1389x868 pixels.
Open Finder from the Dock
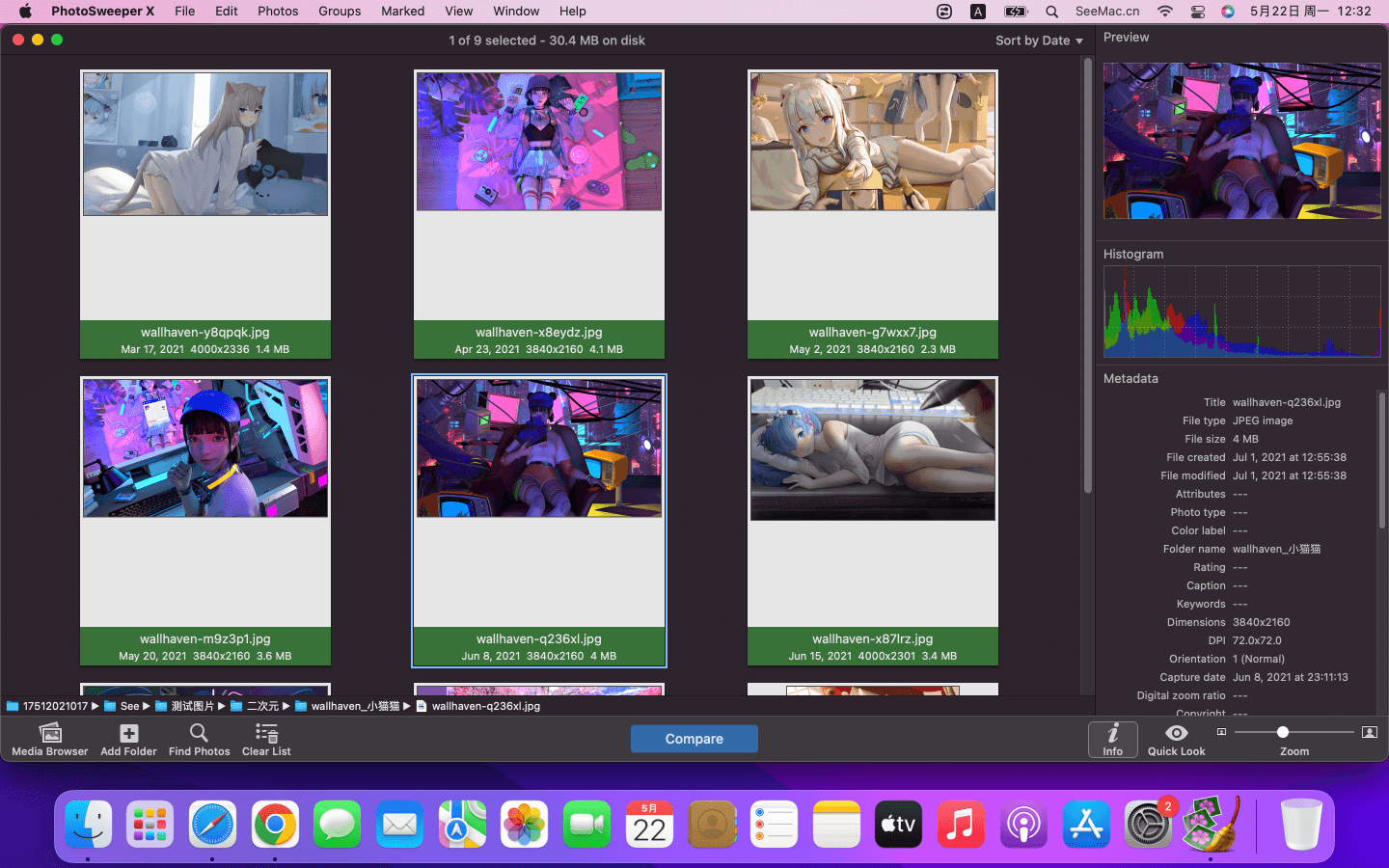point(88,825)
